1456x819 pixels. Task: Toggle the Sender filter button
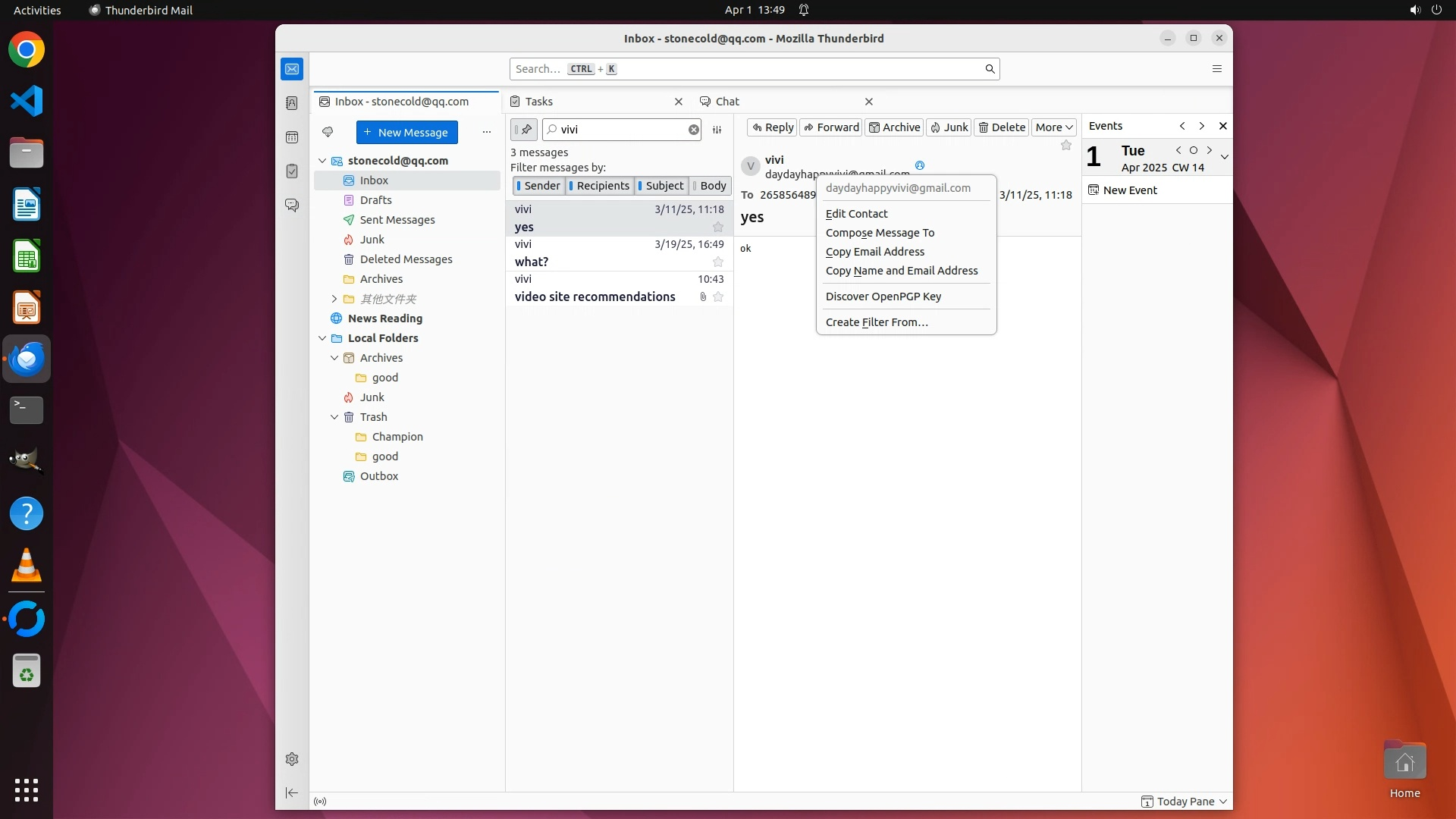538,186
